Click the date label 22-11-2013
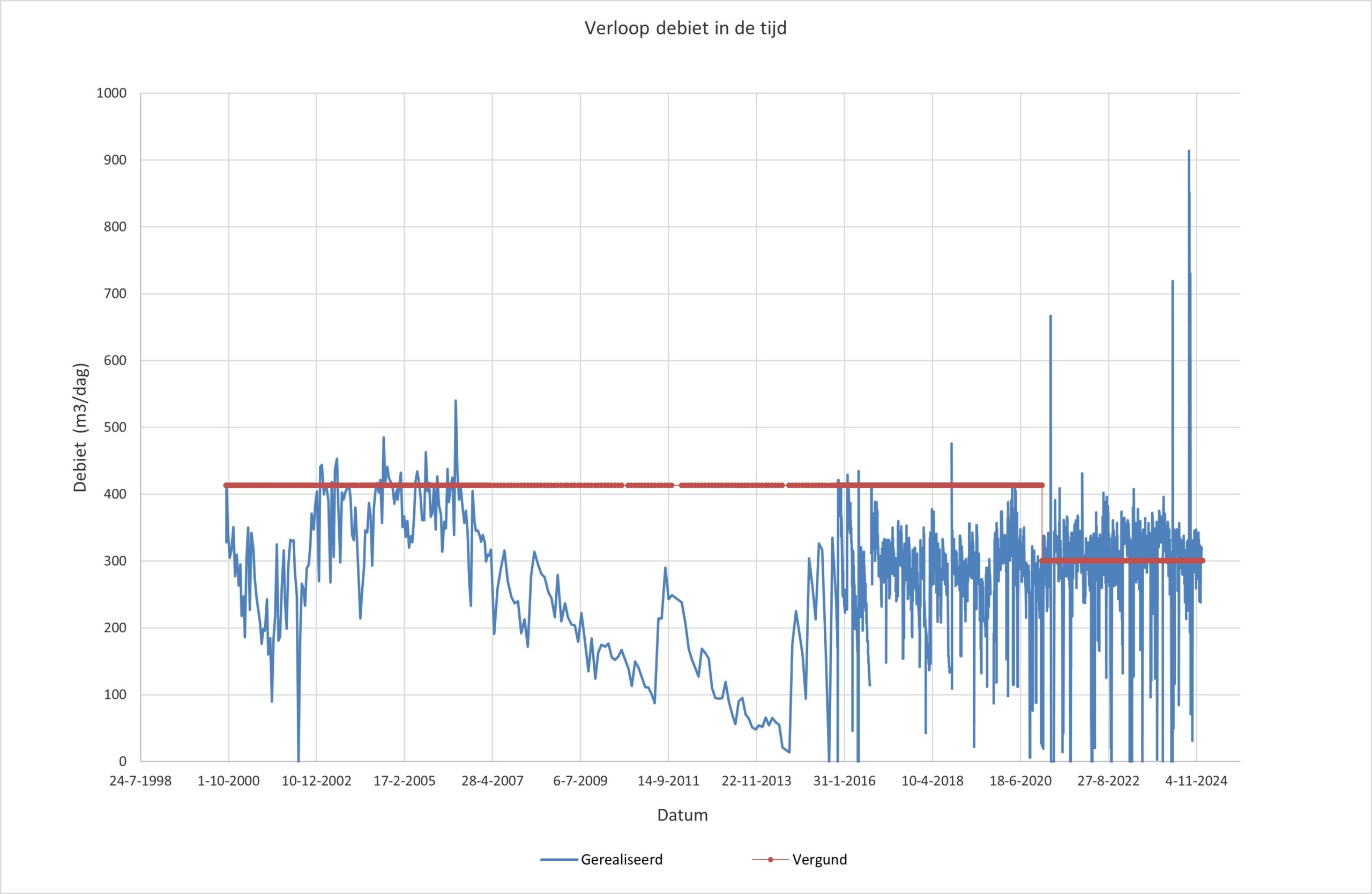 [756, 781]
